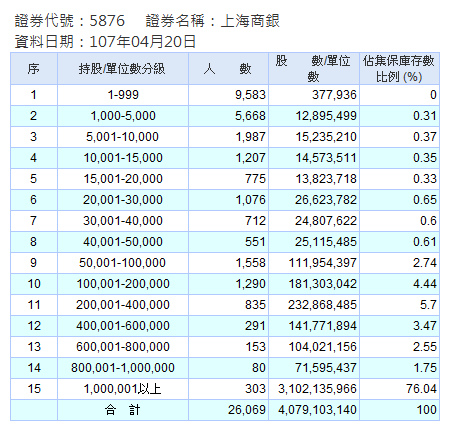The image size is (449, 430).
Task: Click the 1,076 holder count cell
Action: click(228, 200)
